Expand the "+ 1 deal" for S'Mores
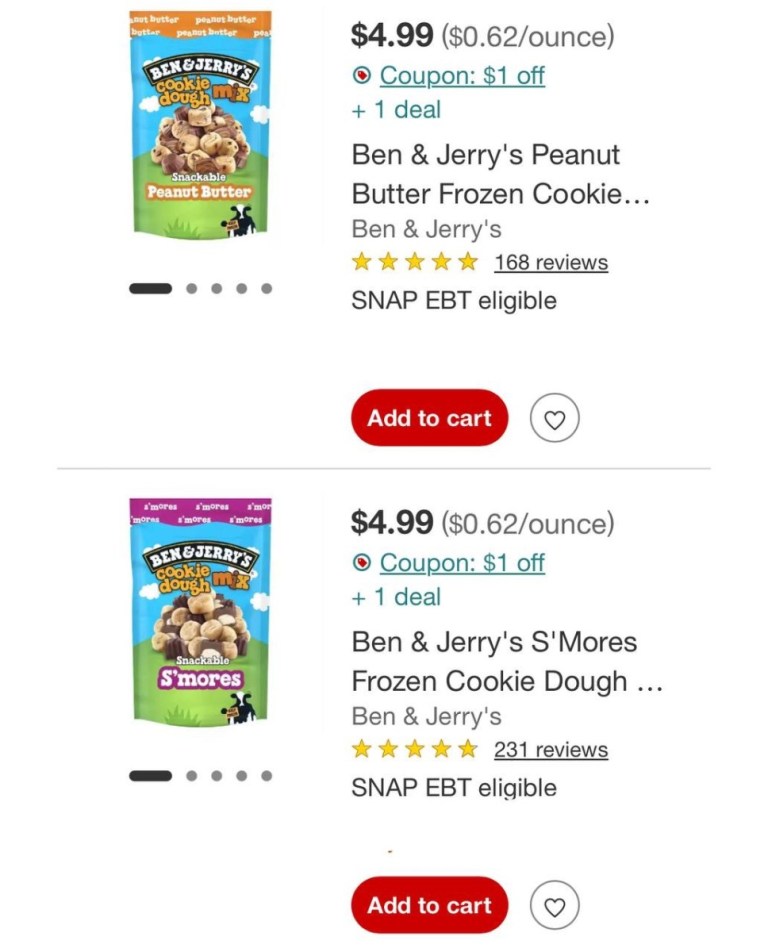The height and width of the screenshot is (952, 768). pyautogui.click(x=396, y=597)
